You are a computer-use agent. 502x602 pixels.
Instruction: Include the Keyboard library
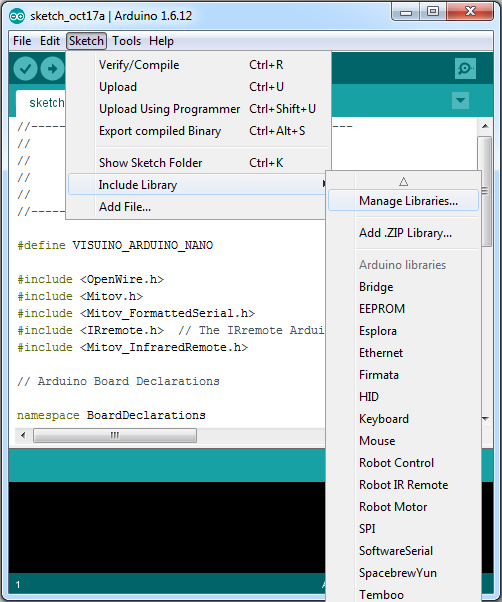[403, 418]
